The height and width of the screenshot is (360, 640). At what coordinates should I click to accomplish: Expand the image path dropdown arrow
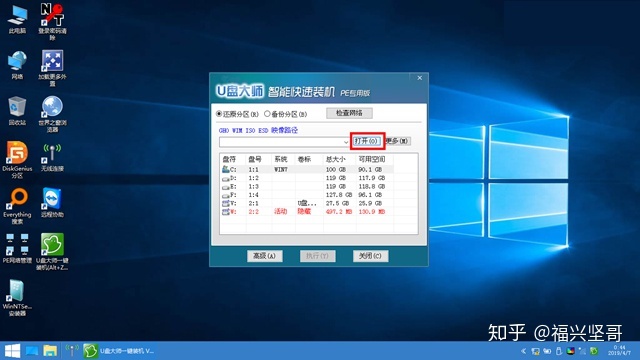[x=346, y=142]
